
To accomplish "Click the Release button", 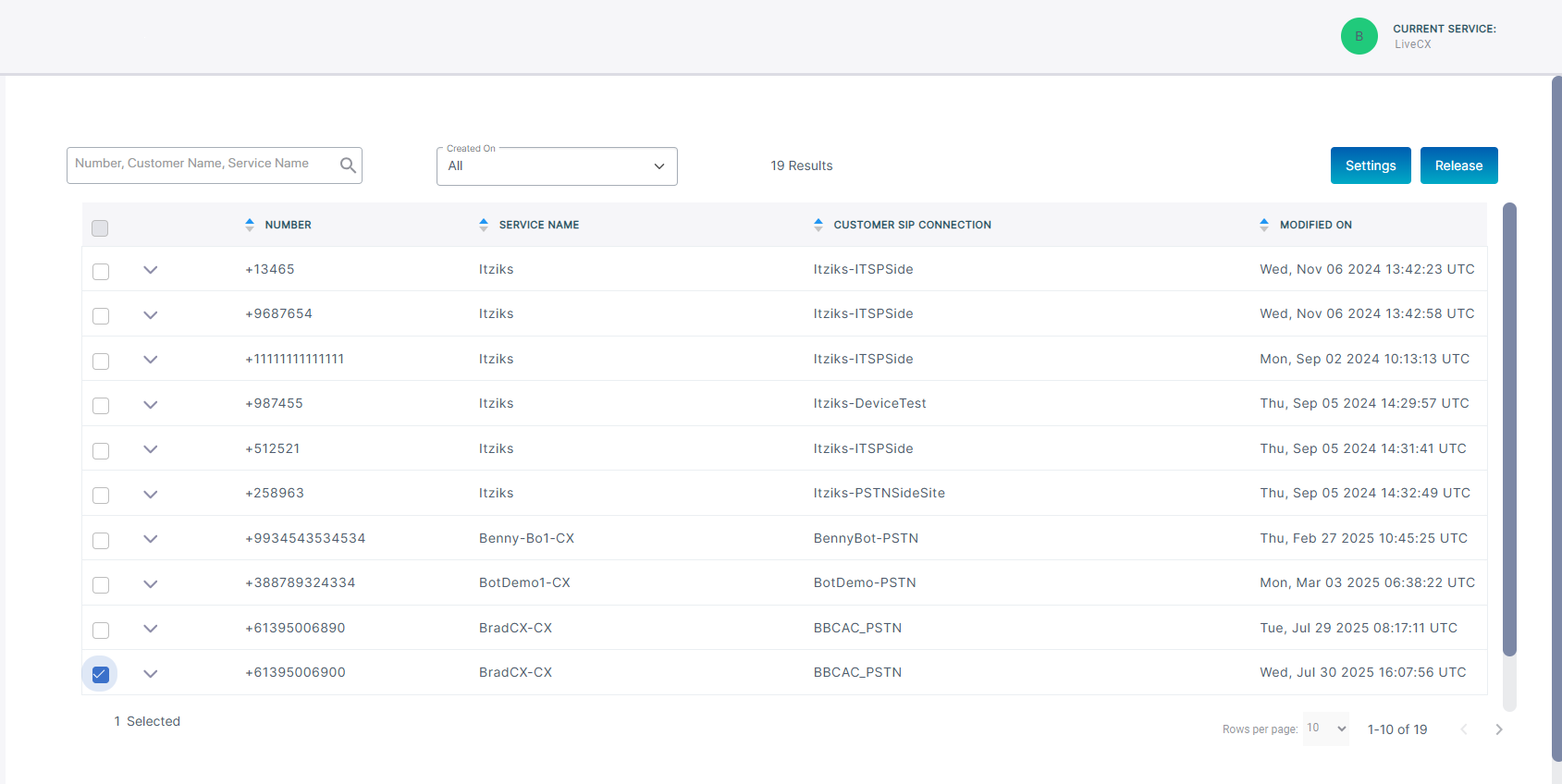I will 1458,165.
